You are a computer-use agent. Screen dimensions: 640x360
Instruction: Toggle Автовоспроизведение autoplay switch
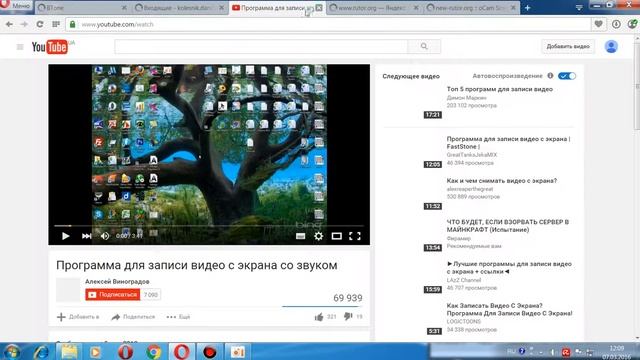pos(567,76)
